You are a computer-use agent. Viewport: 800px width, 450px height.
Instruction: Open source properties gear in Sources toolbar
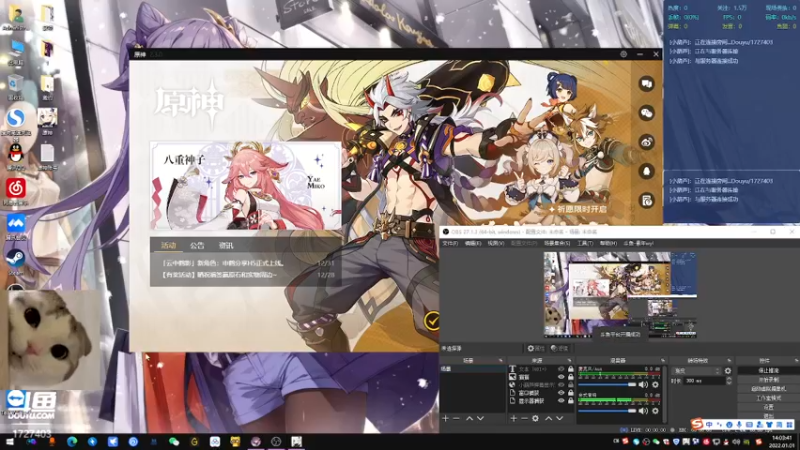tap(535, 418)
